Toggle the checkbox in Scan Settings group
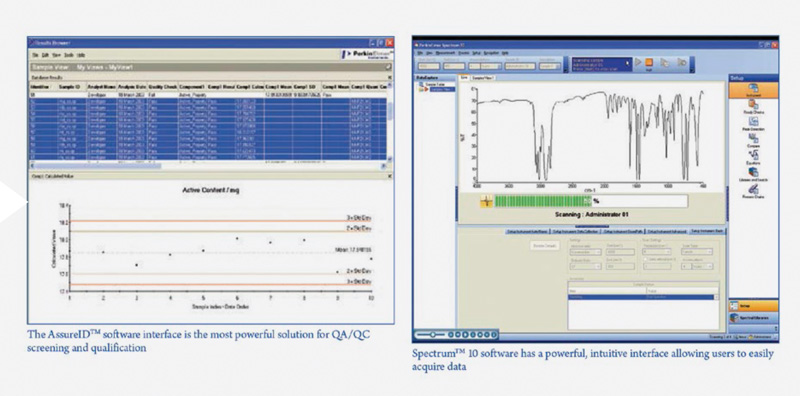The width and height of the screenshot is (800, 396). point(646,260)
